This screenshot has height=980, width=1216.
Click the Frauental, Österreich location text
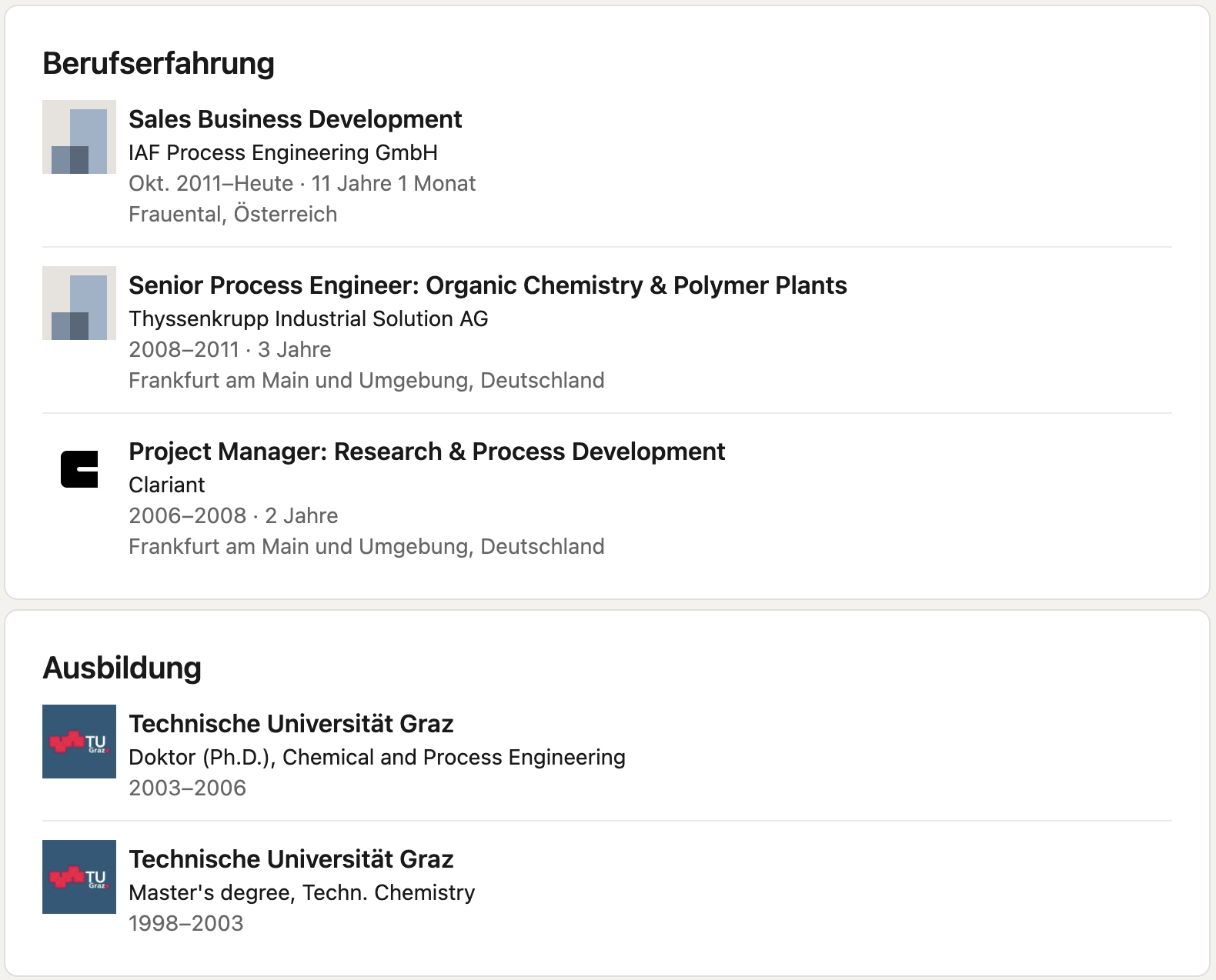[x=233, y=214]
